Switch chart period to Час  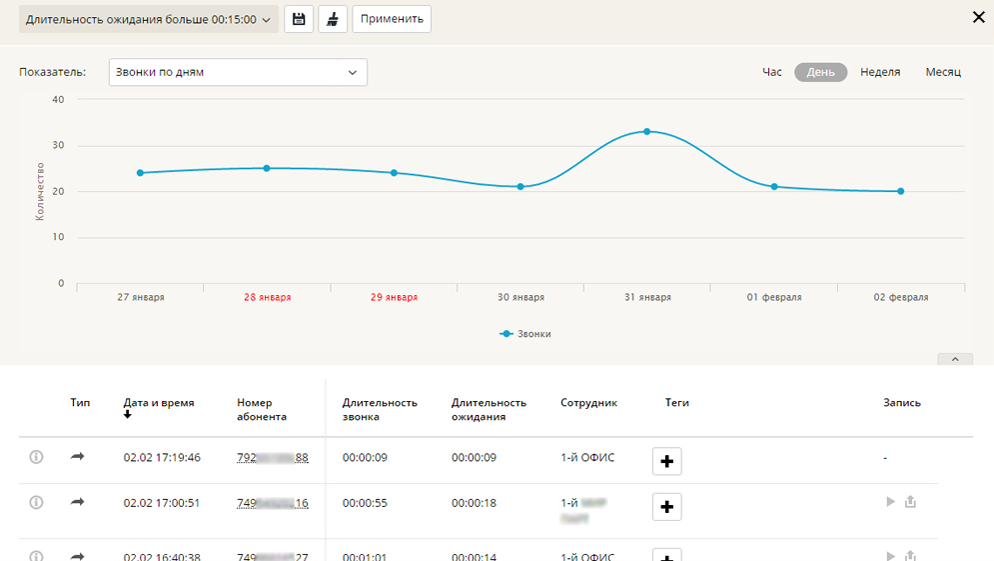[772, 72]
